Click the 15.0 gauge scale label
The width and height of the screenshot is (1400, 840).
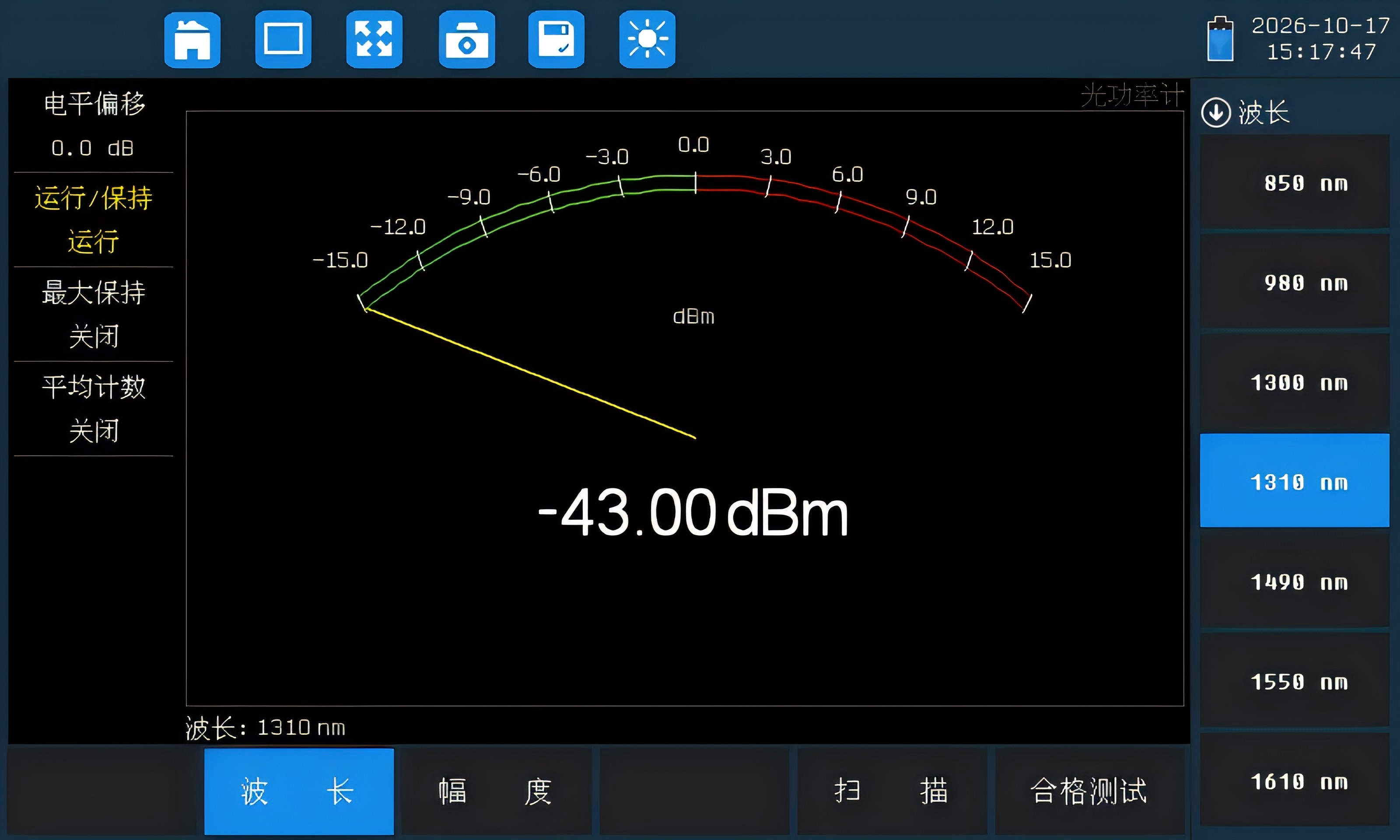tap(1050, 260)
